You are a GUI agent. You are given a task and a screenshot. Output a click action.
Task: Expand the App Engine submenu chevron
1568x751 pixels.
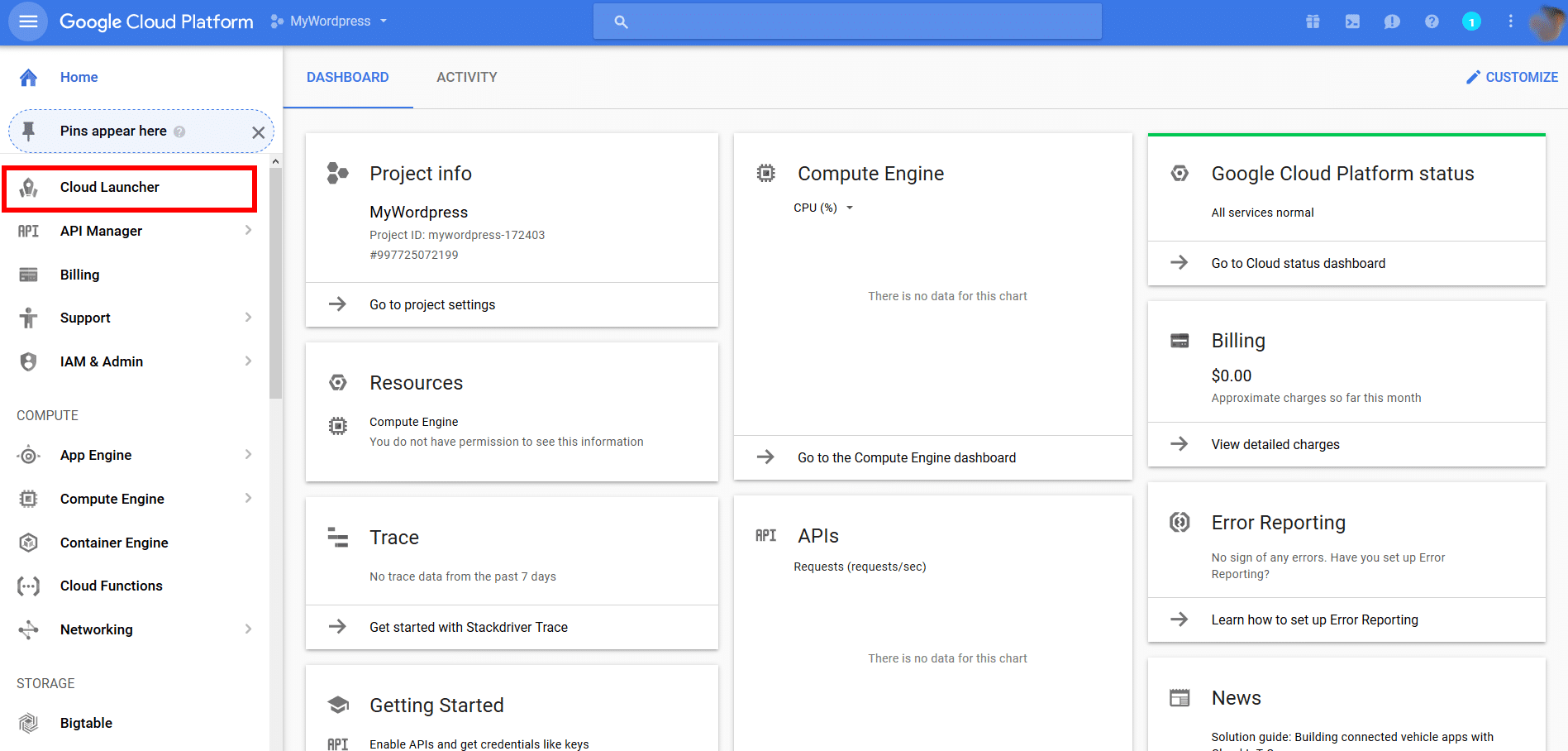248,454
